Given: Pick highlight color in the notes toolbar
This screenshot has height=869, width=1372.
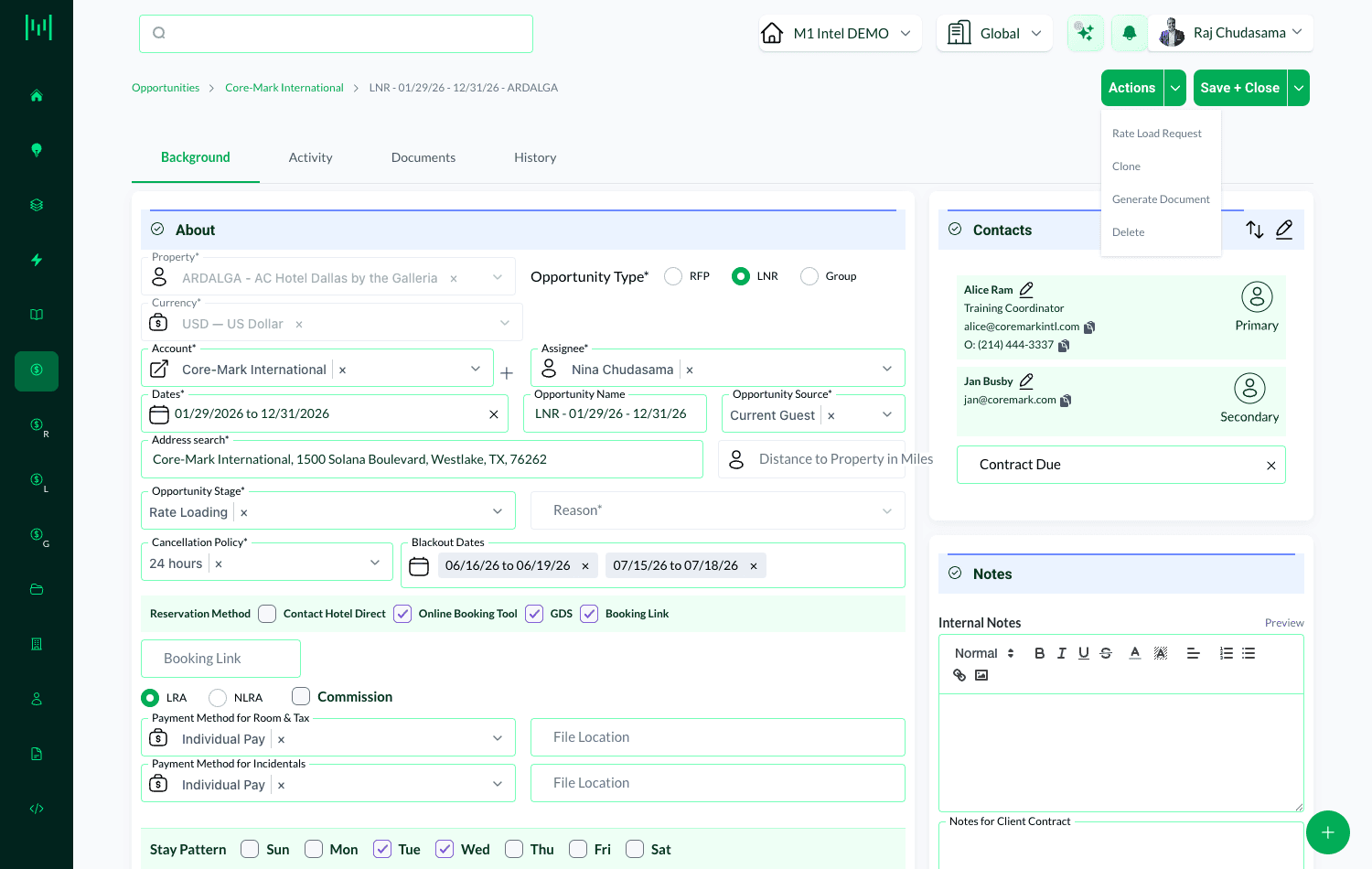Looking at the screenshot, I should [1161, 653].
